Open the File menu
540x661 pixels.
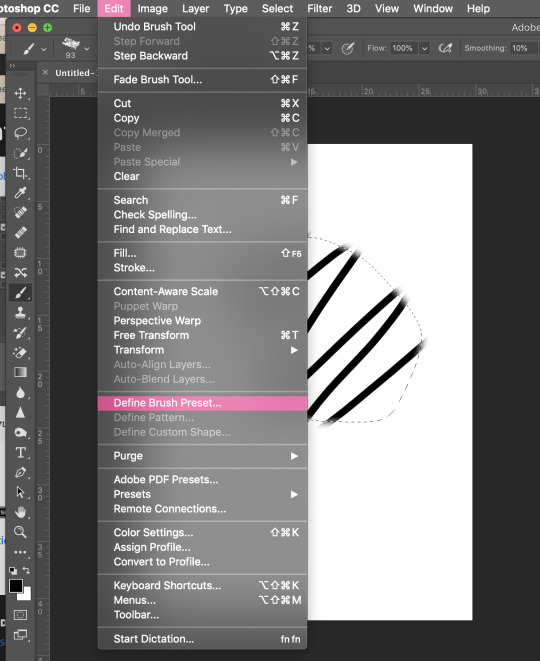tap(81, 8)
